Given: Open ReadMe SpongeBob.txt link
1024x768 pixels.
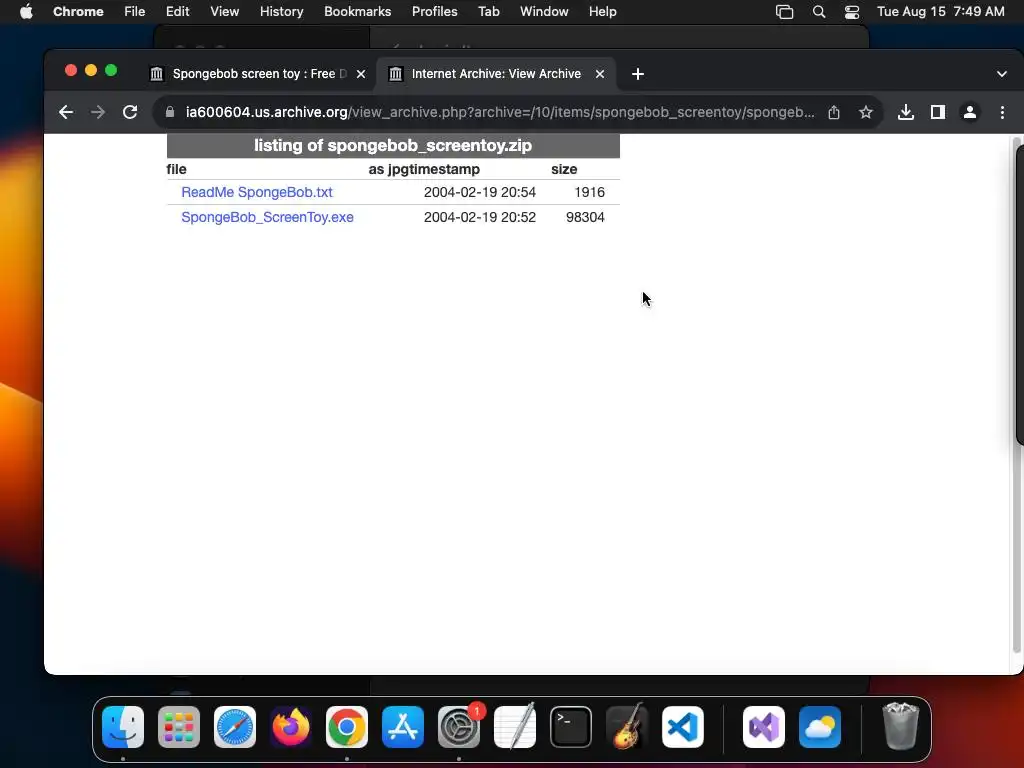Looking at the screenshot, I should point(257,192).
